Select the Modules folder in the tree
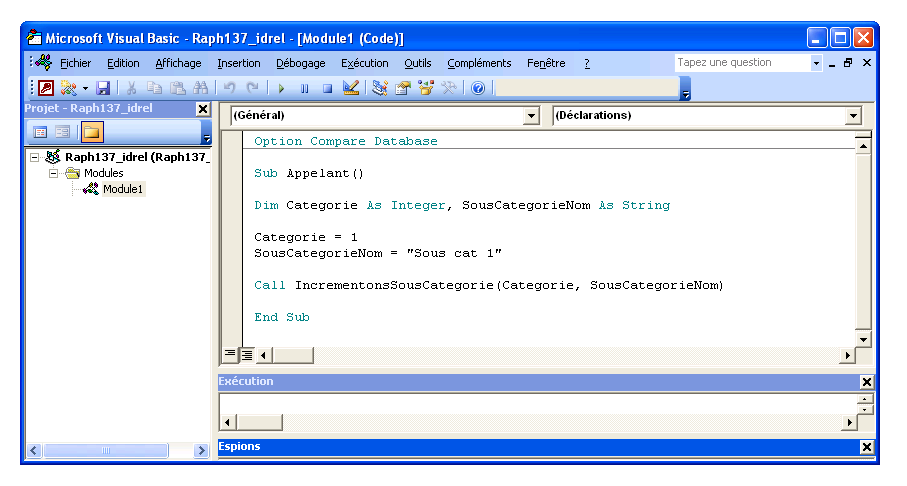Image resolution: width=907 pixels, height=486 pixels. (x=104, y=173)
